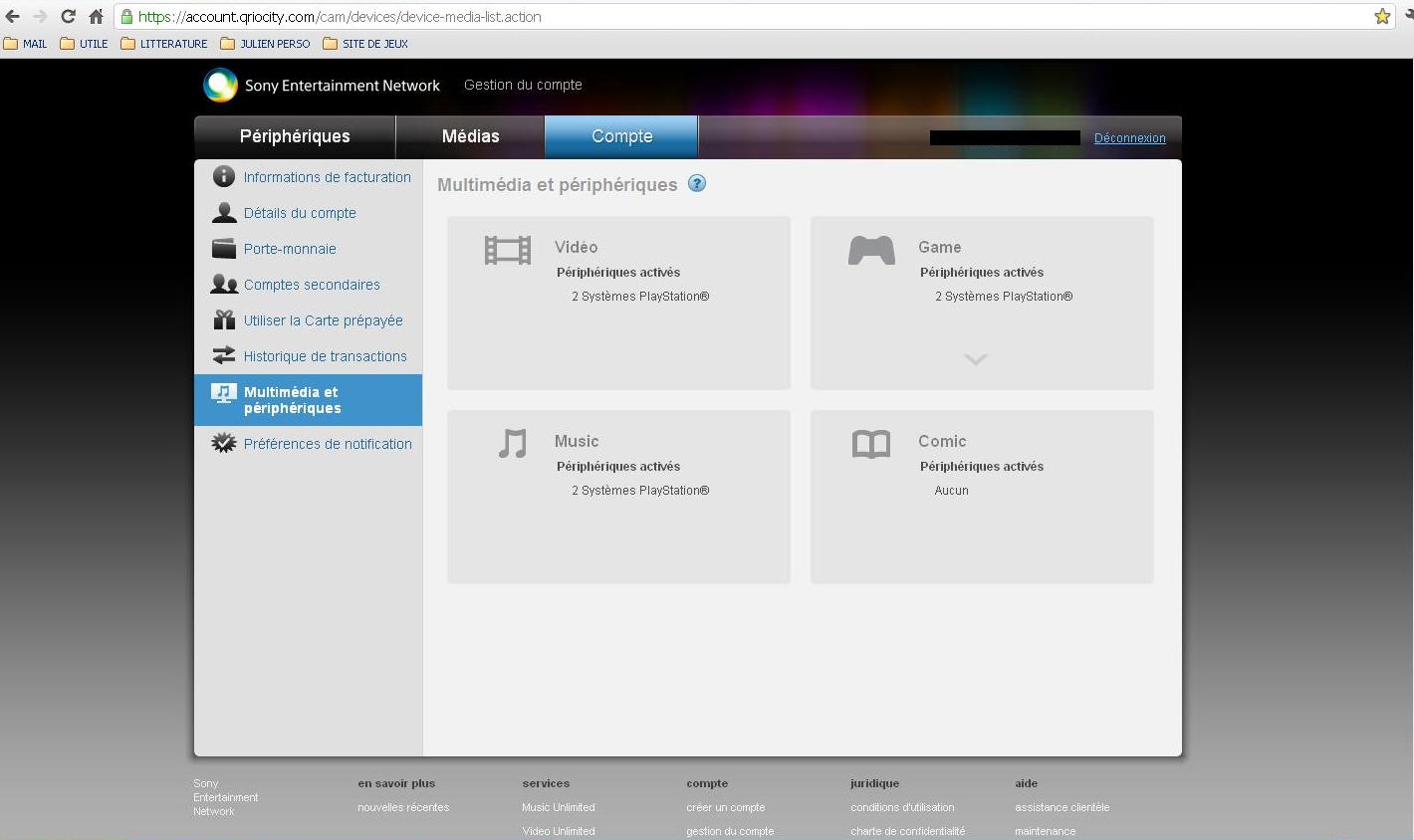Viewport: 1414px width, 840px height.
Task: Click 'Aucun' in the Comic card
Action: tap(951, 490)
